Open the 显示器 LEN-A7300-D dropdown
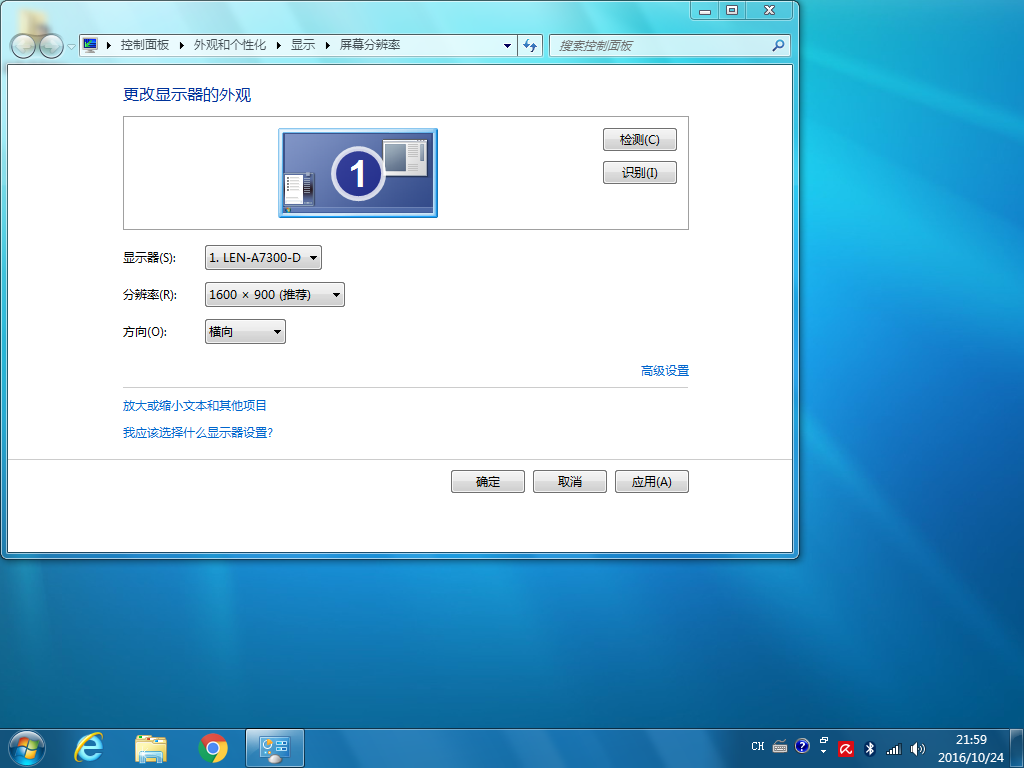 pos(263,257)
